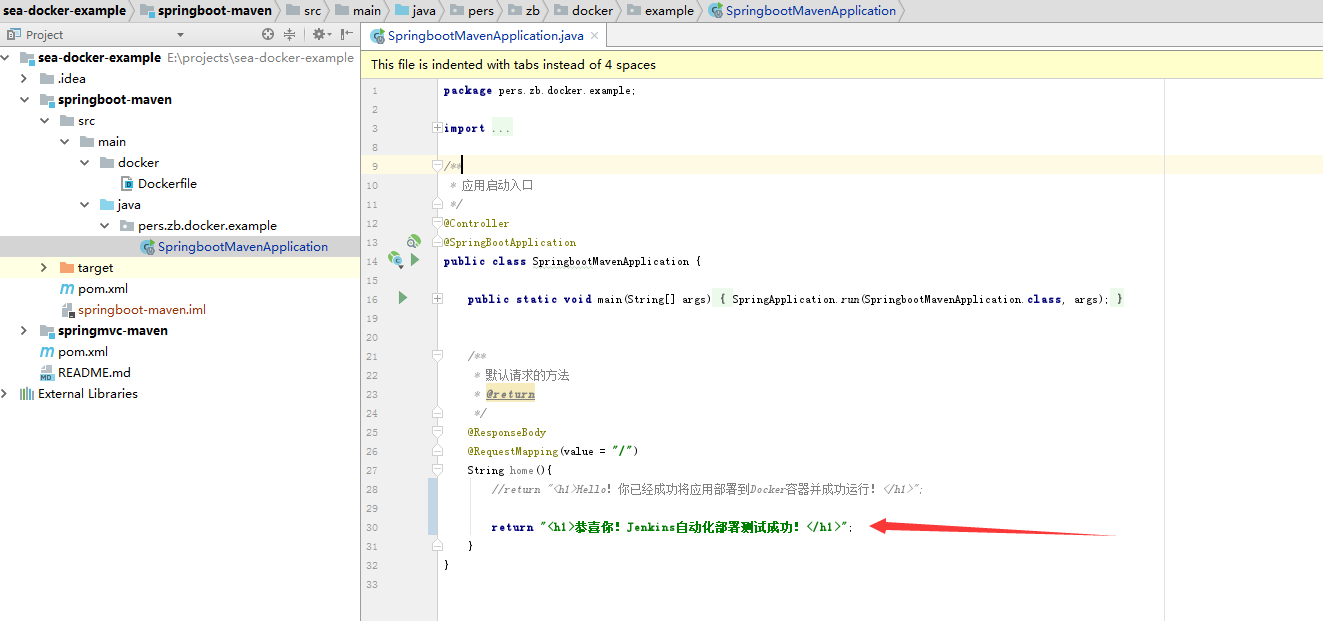
Task: Run main method via line 16 gutter arrow
Action: coord(402,298)
